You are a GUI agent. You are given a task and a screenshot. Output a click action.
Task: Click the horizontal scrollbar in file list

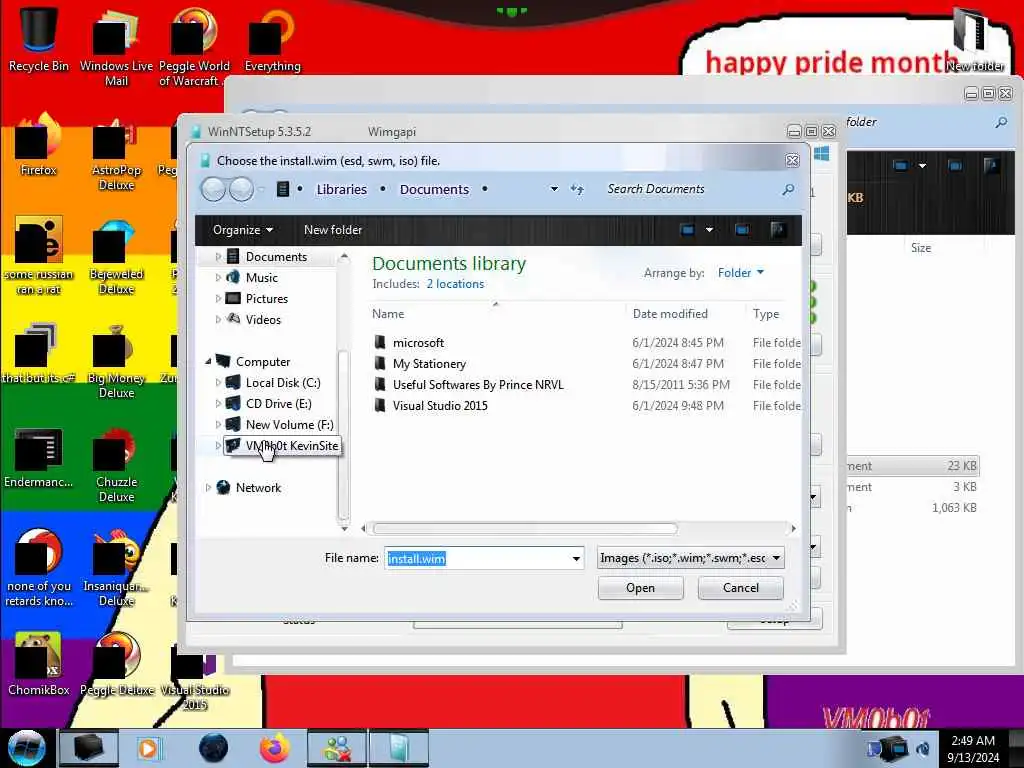click(x=525, y=528)
